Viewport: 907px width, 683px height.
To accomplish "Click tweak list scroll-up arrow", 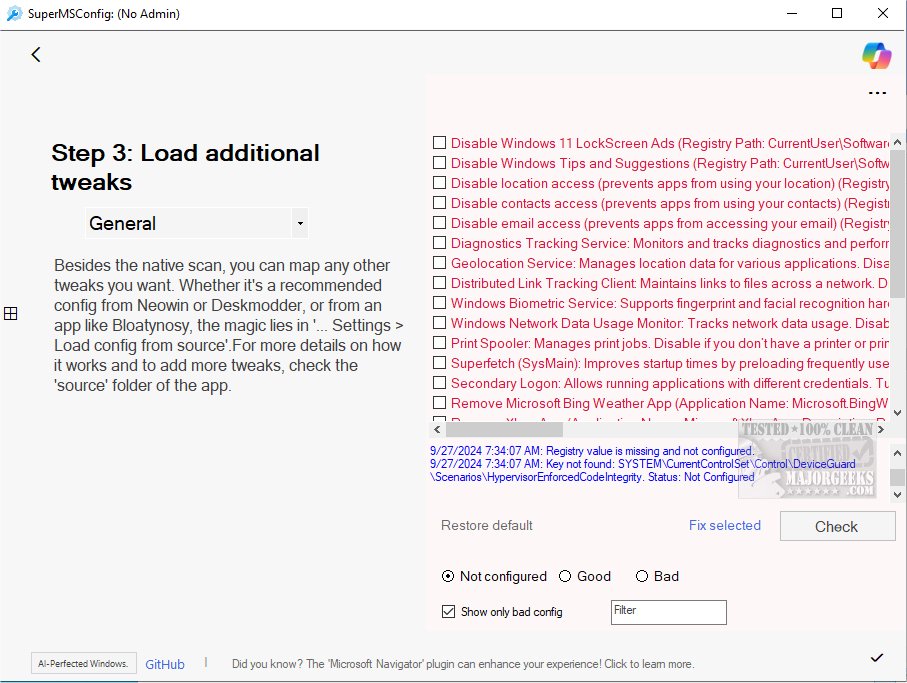I will pyautogui.click(x=897, y=142).
